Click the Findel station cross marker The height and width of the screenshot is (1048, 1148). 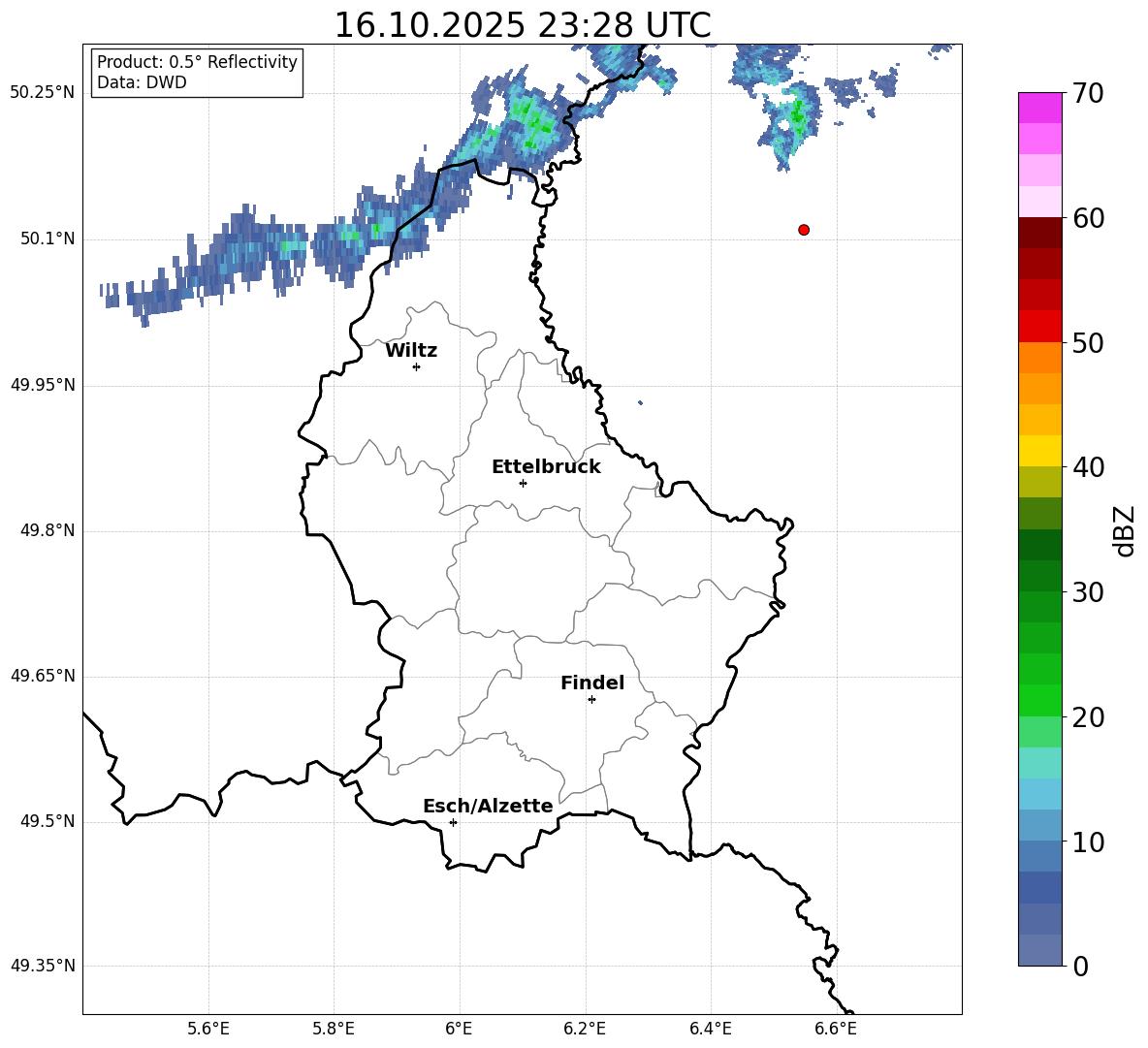591,700
